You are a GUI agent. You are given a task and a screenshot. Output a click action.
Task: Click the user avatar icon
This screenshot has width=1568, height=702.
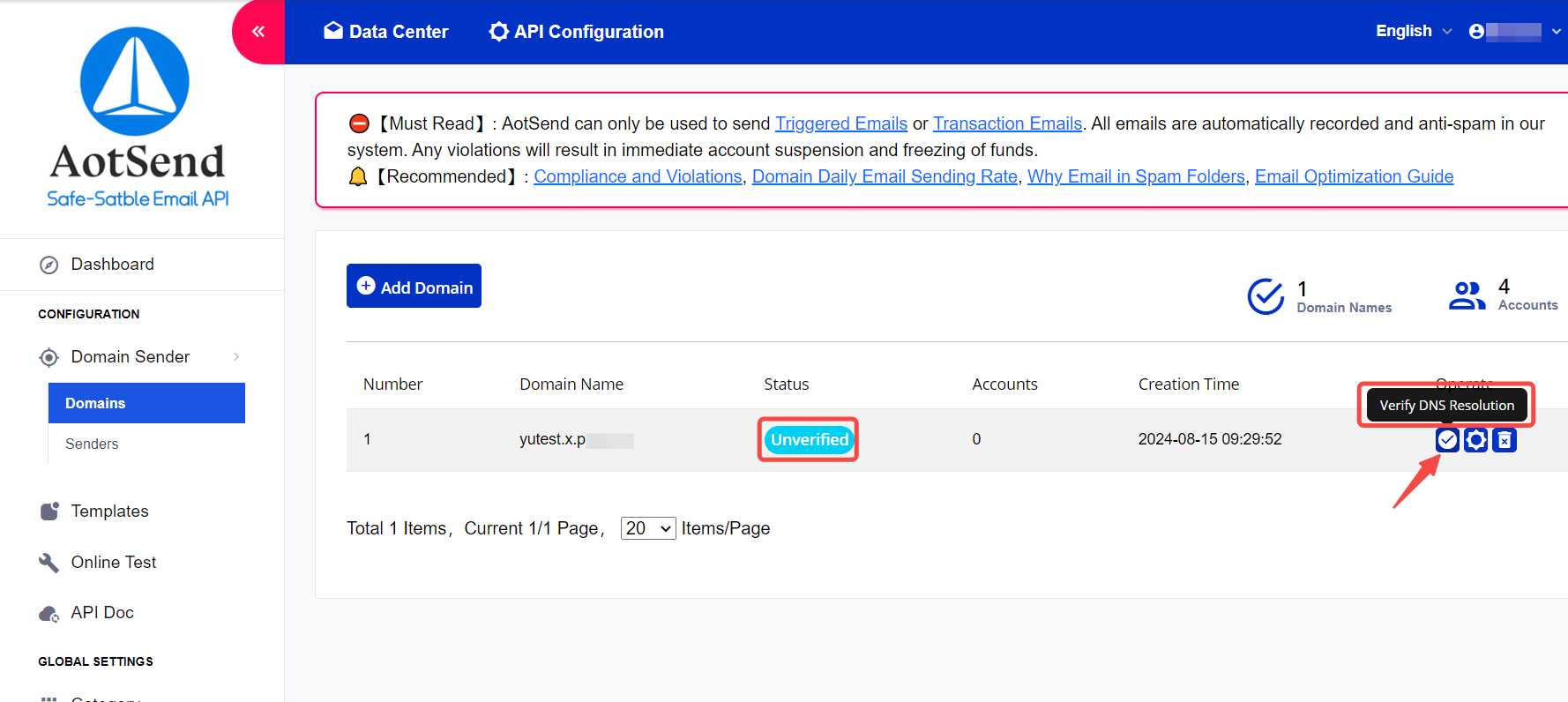click(x=1476, y=32)
